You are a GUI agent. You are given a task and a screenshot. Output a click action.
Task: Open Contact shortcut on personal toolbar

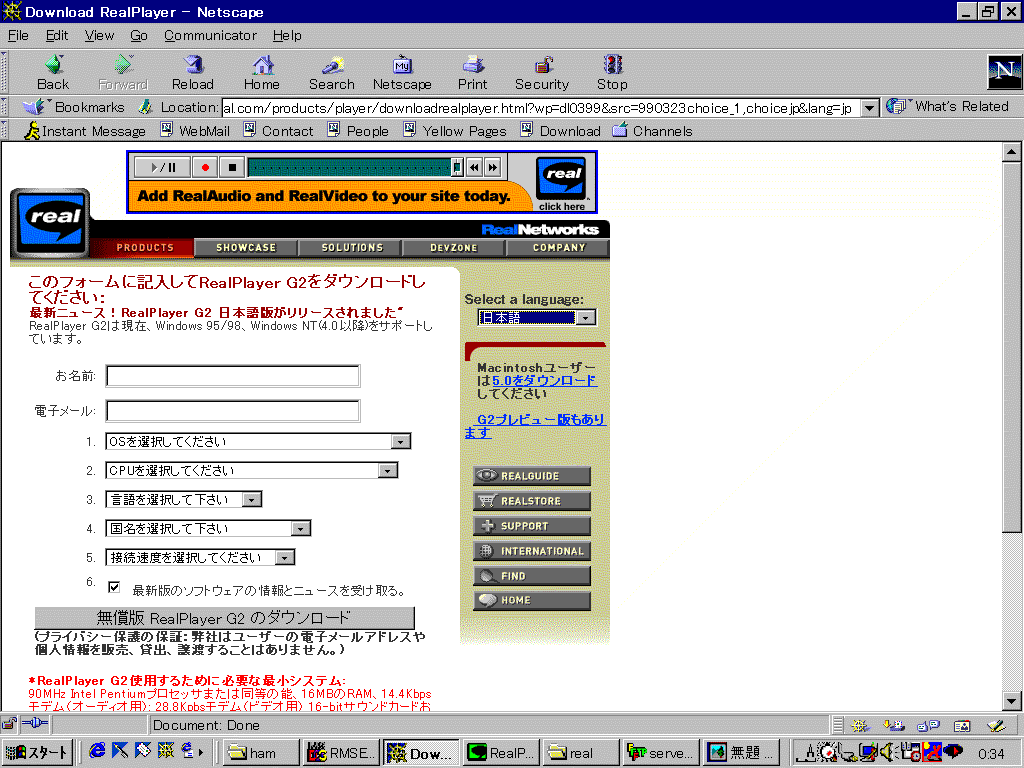pos(278,131)
